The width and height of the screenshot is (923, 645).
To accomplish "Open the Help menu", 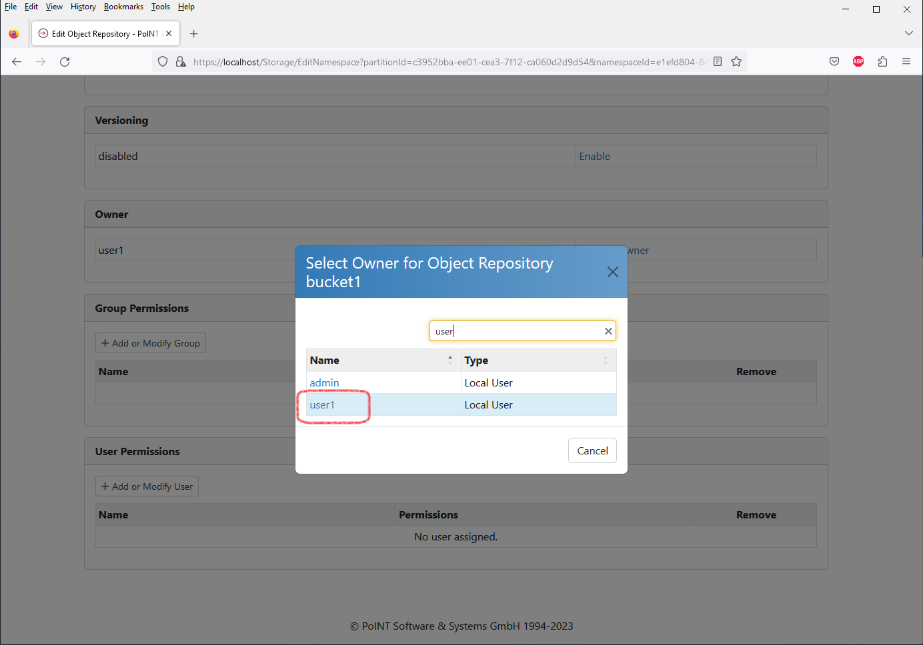I will pyautogui.click(x=186, y=7).
